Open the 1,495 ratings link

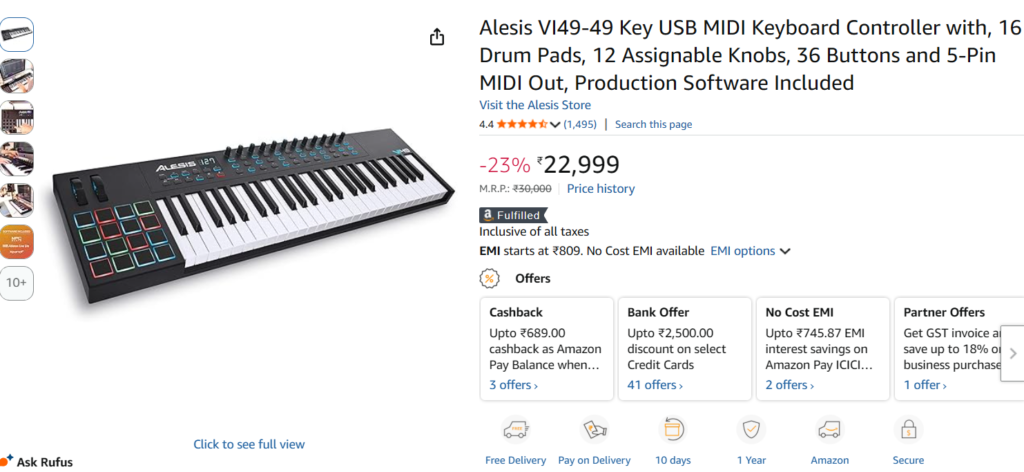pos(580,124)
